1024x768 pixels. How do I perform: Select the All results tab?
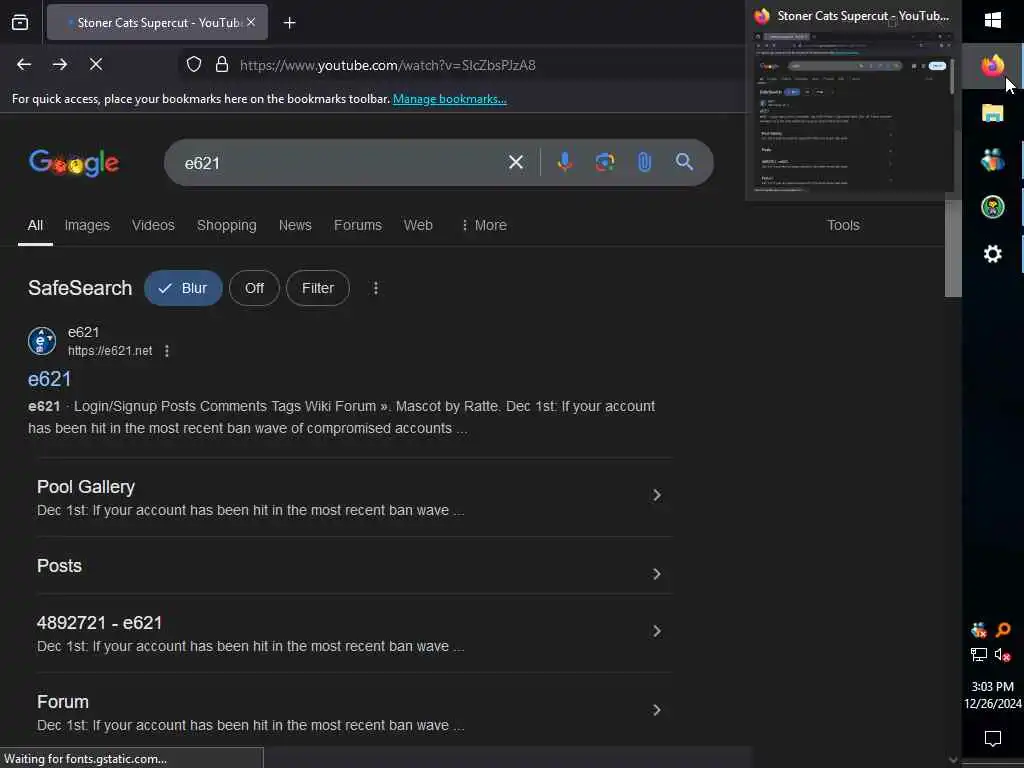click(x=35, y=225)
